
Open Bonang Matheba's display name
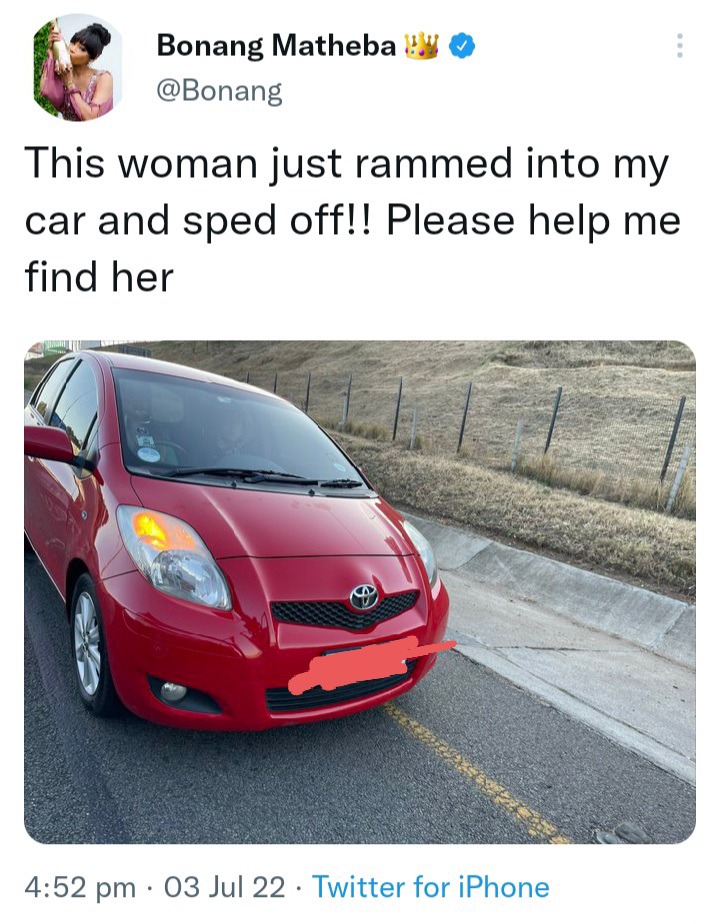pyautogui.click(x=276, y=46)
